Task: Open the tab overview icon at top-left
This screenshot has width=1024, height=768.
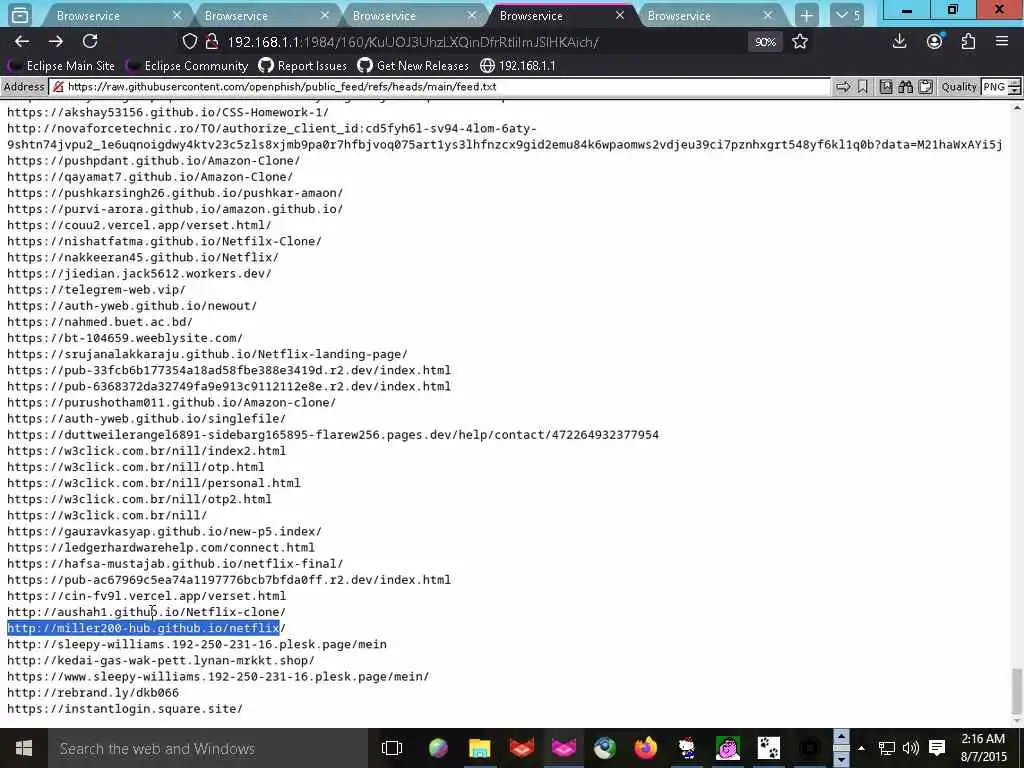Action: [20, 14]
